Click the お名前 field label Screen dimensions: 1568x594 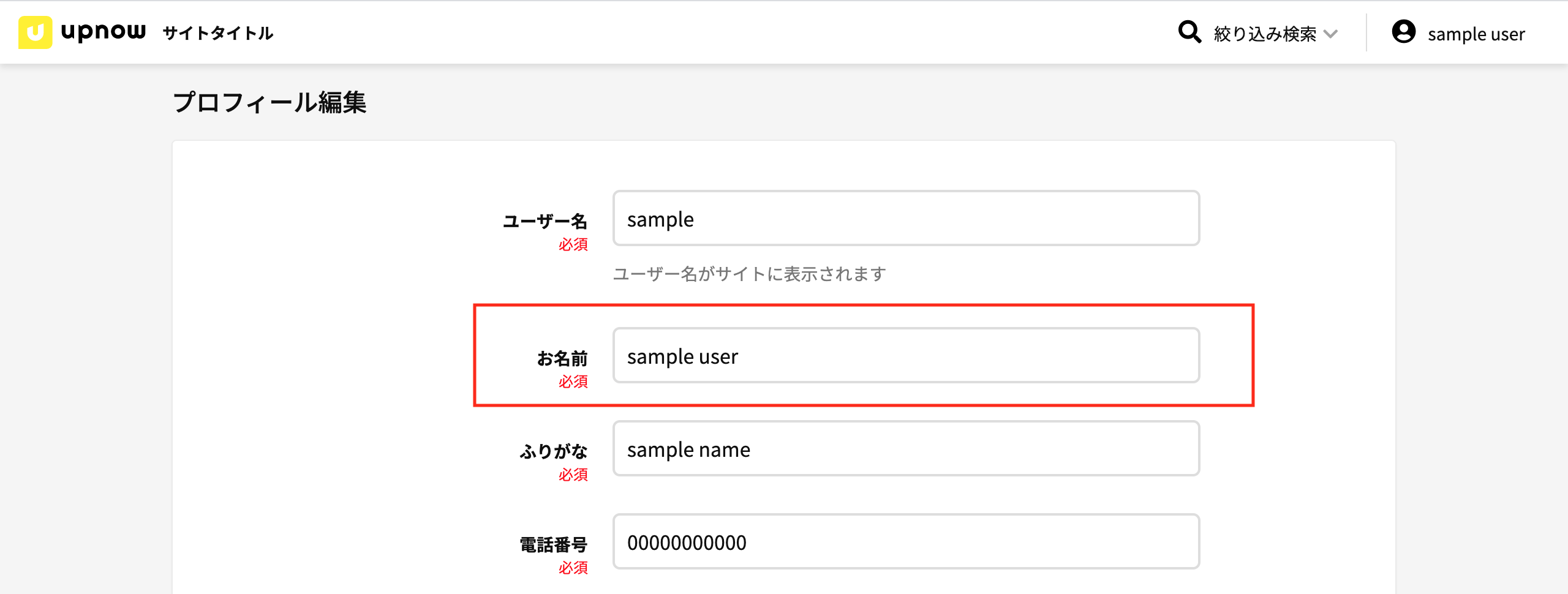[562, 358]
